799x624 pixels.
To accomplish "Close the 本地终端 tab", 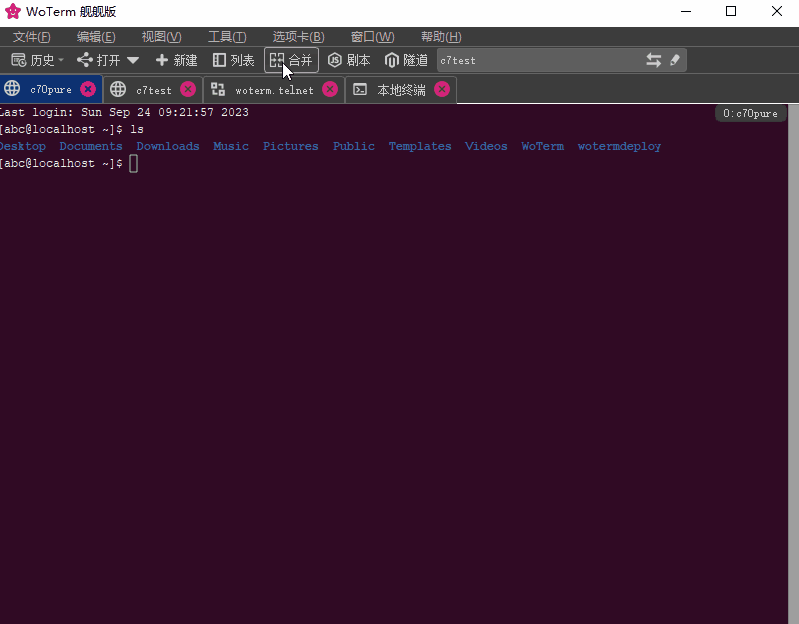I will (442, 90).
